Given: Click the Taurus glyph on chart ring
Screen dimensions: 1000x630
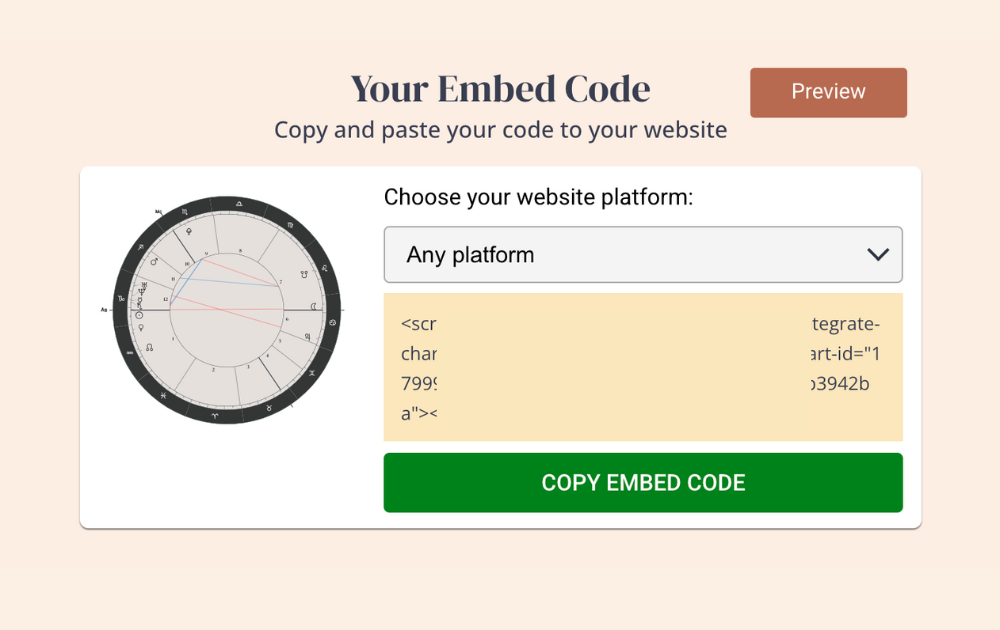Looking at the screenshot, I should coord(269,407).
